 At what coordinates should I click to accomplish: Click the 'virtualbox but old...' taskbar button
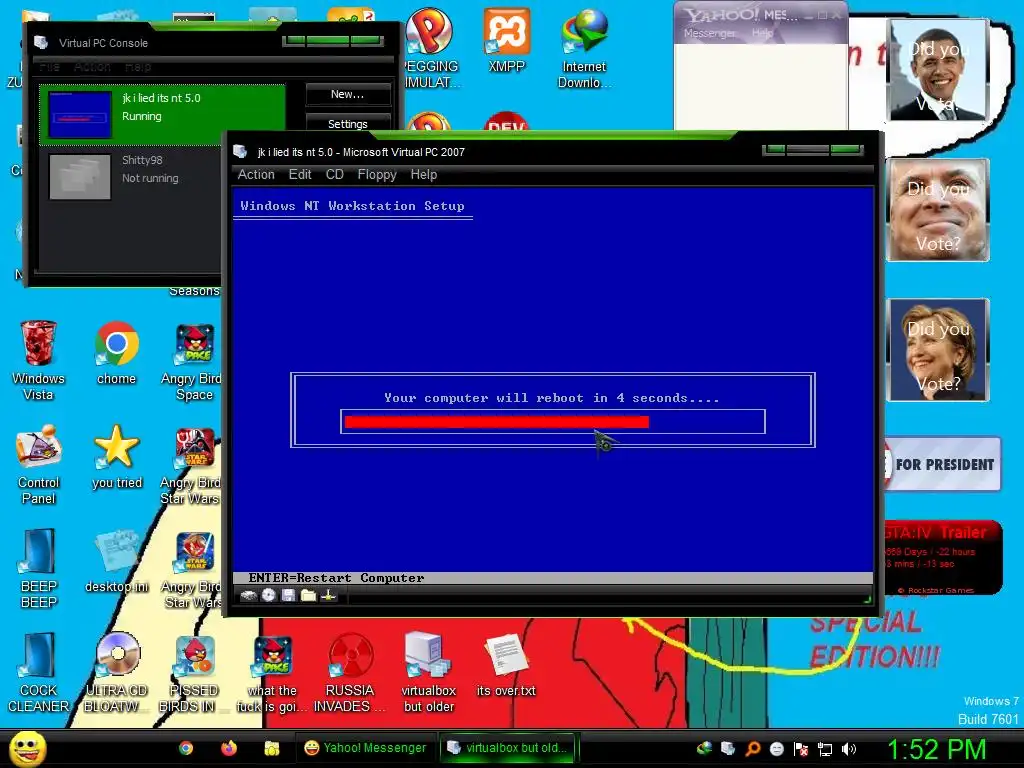(x=509, y=748)
